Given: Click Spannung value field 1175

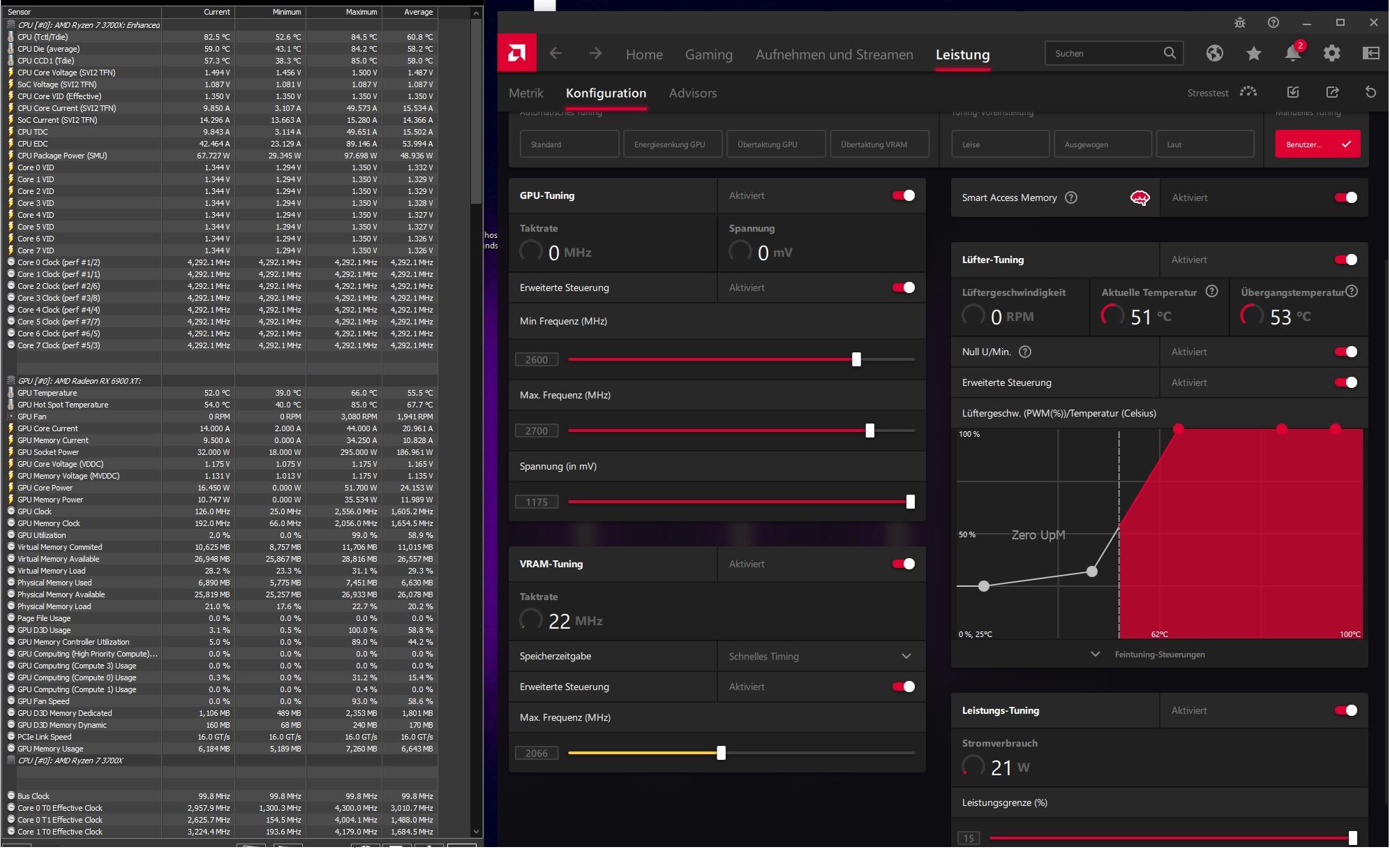Looking at the screenshot, I should pos(537,502).
